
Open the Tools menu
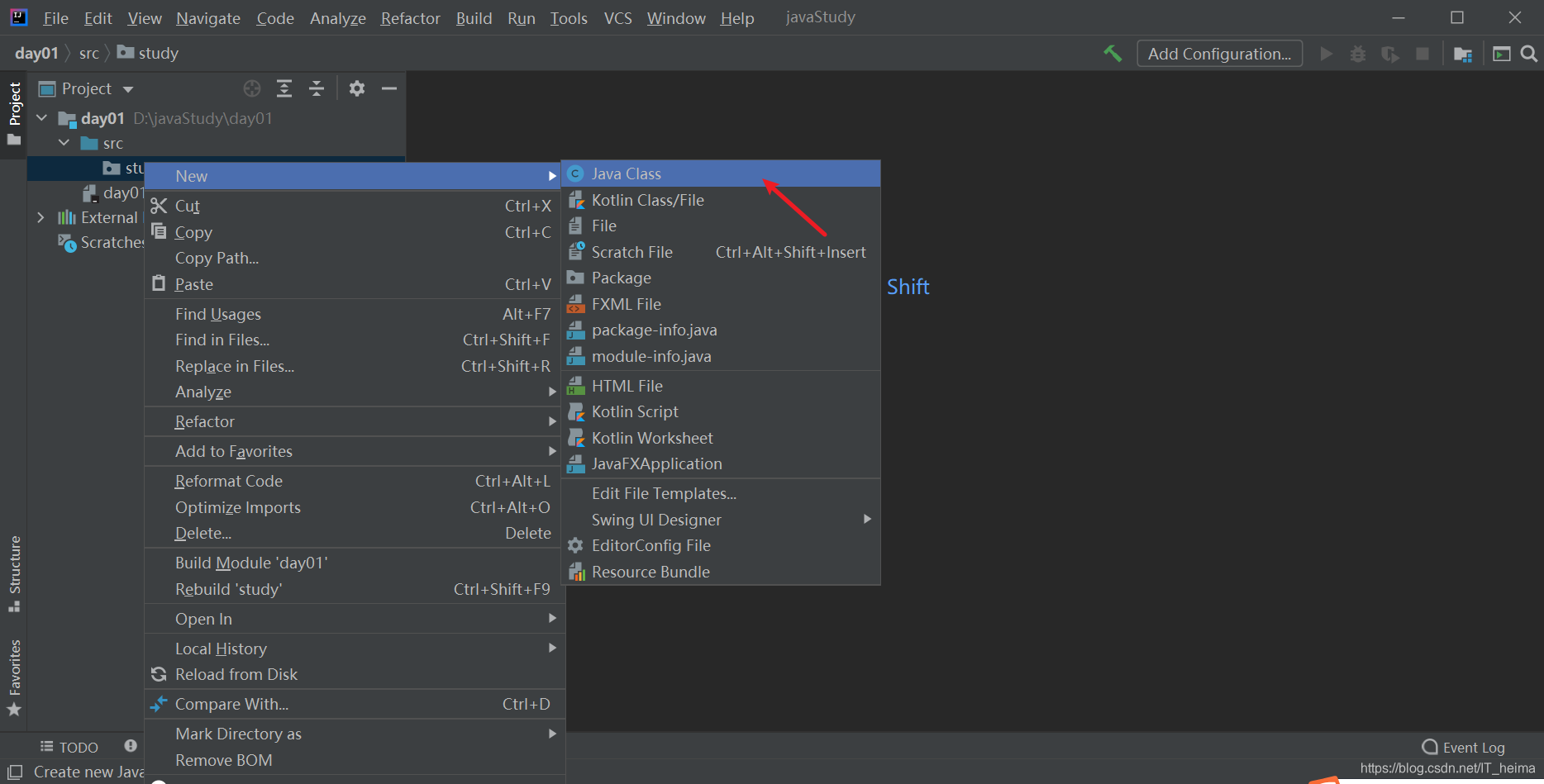pyautogui.click(x=569, y=18)
